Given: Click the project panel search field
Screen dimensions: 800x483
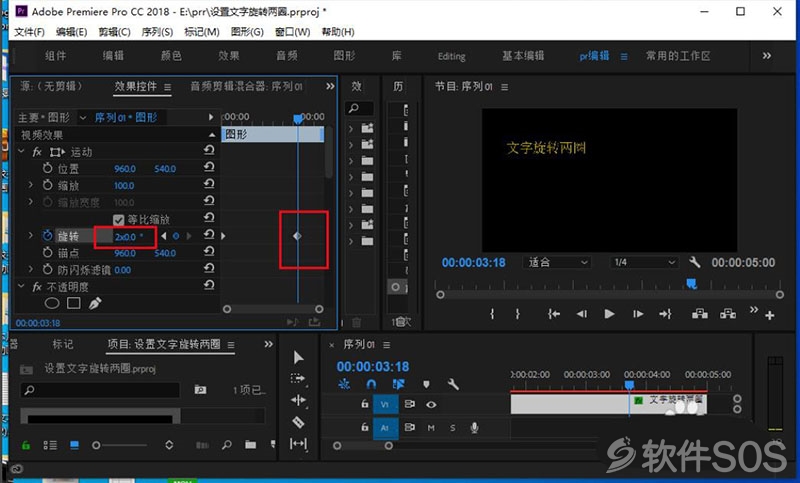Looking at the screenshot, I should 100,390.
